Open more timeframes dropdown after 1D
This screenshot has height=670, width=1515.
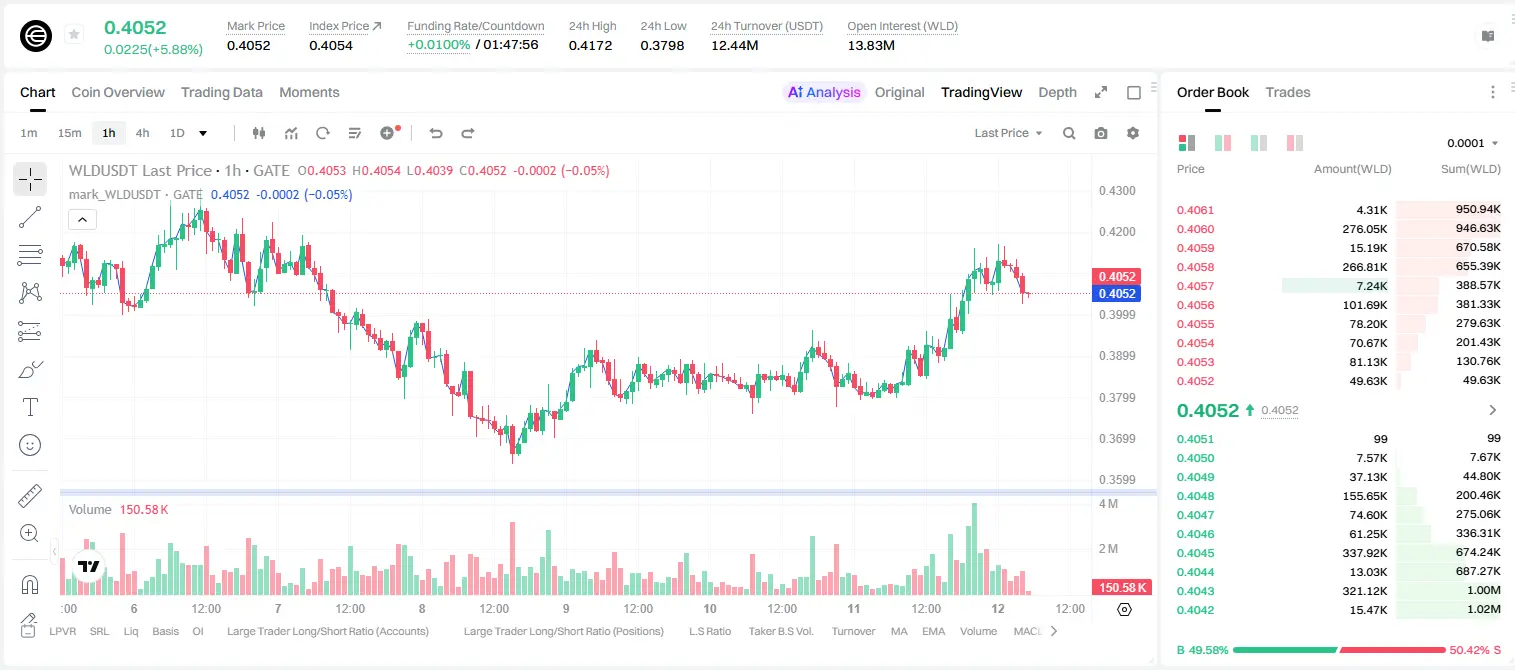(204, 133)
